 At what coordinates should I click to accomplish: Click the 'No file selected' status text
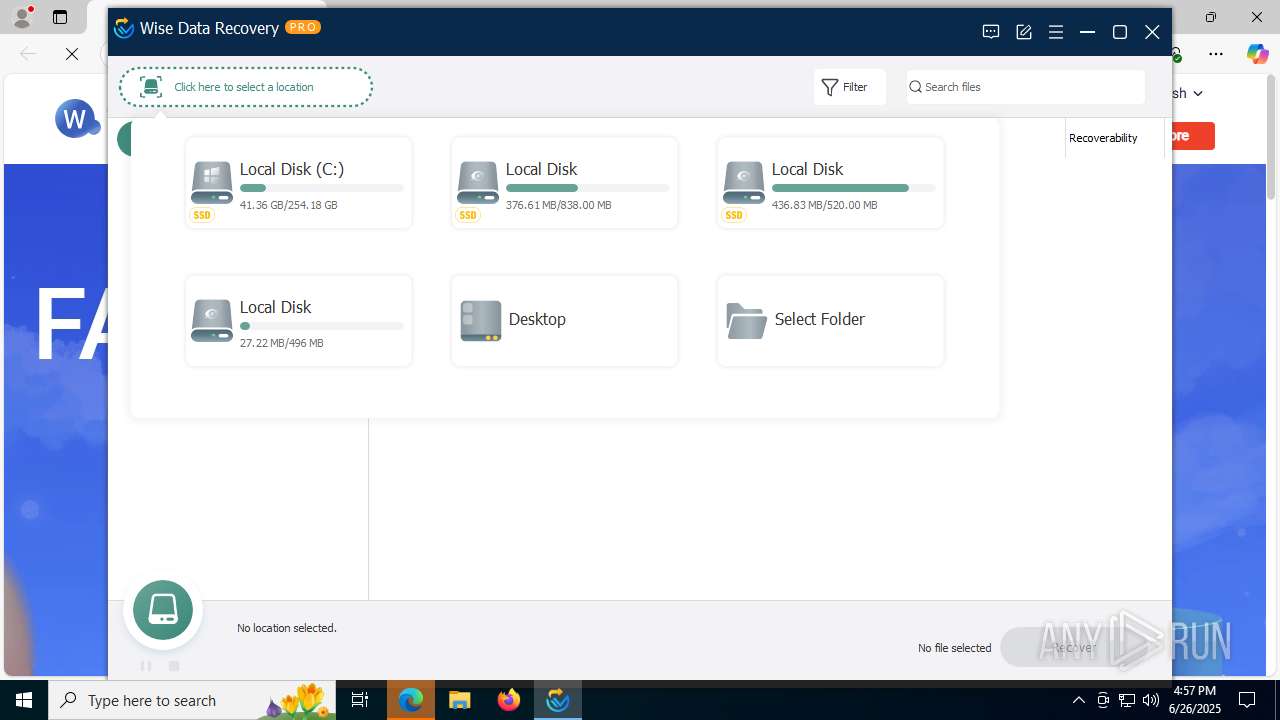click(x=955, y=648)
